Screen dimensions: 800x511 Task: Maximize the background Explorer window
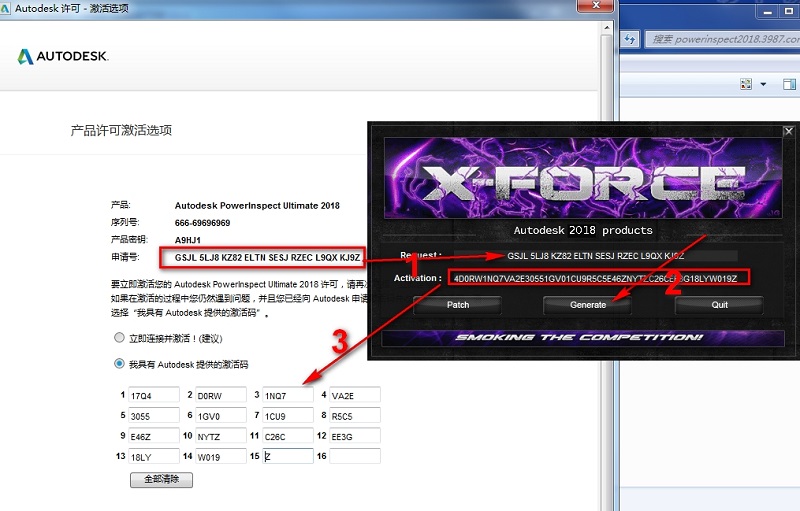789,11
